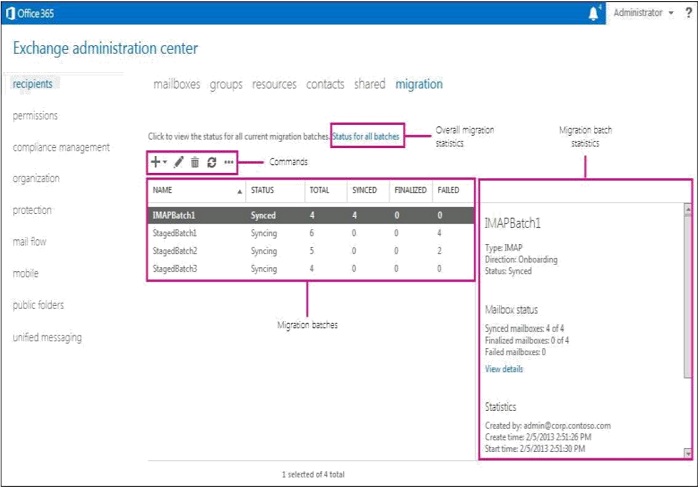Switch to the shared tab
The height and width of the screenshot is (488, 700).
[x=370, y=84]
